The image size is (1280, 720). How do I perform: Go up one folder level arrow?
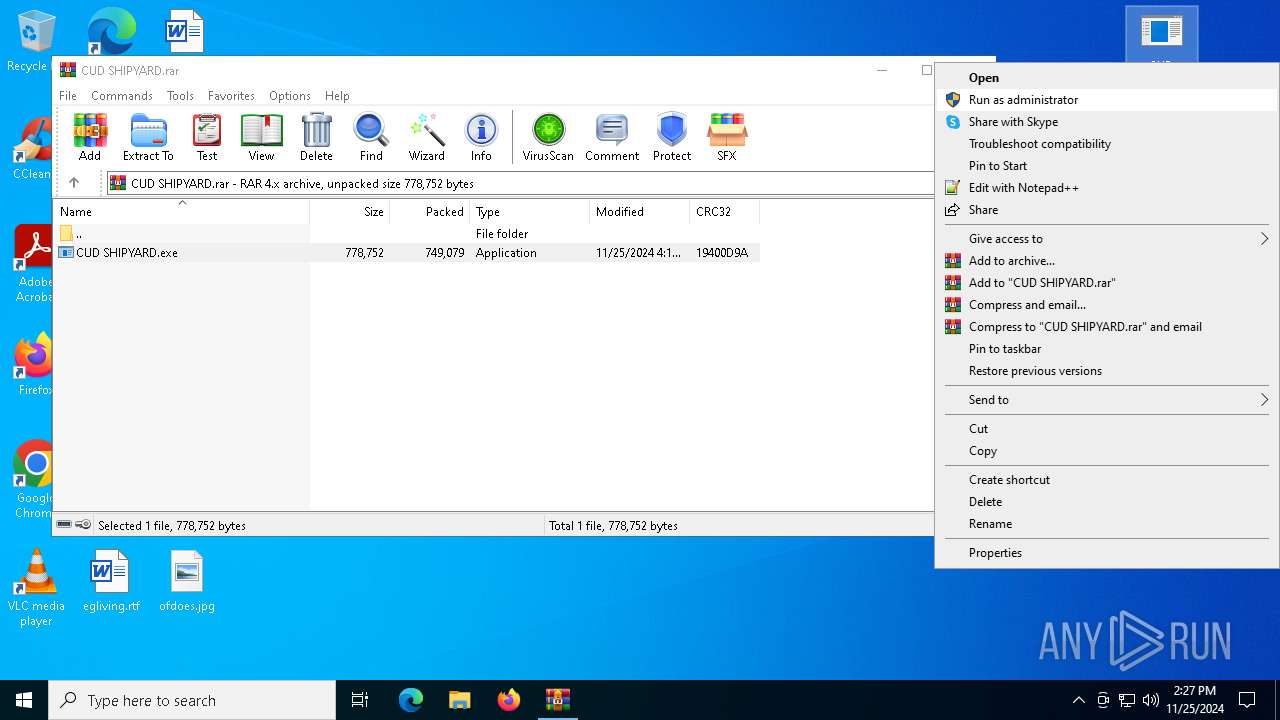pyautogui.click(x=74, y=183)
